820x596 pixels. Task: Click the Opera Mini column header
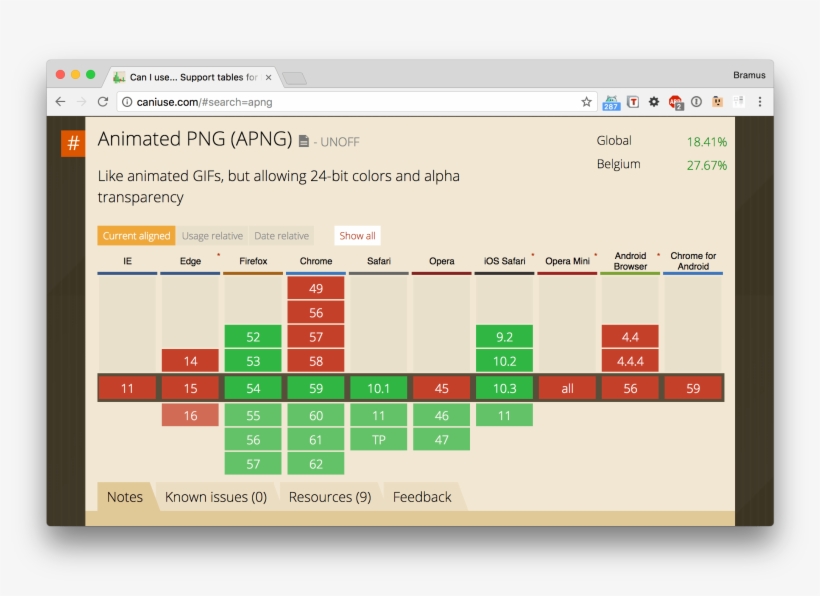pos(567,261)
